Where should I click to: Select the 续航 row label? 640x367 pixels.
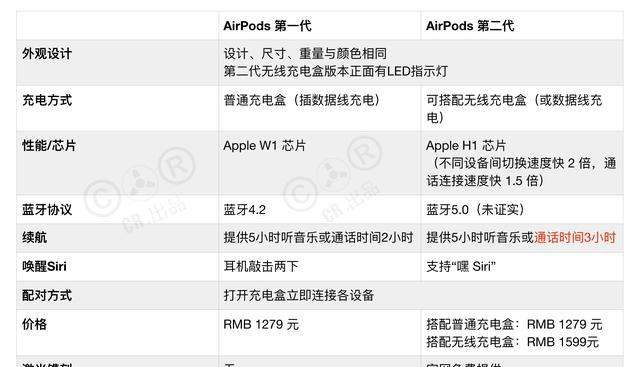(35, 237)
